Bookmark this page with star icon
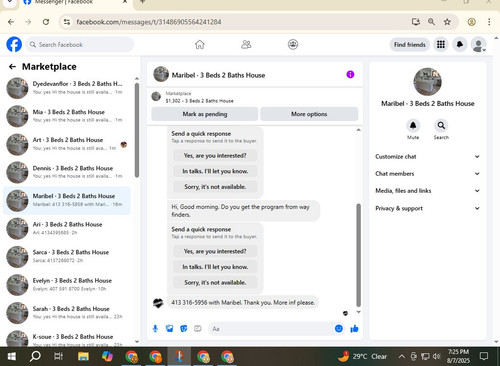The height and width of the screenshot is (366, 500). [x=447, y=22]
